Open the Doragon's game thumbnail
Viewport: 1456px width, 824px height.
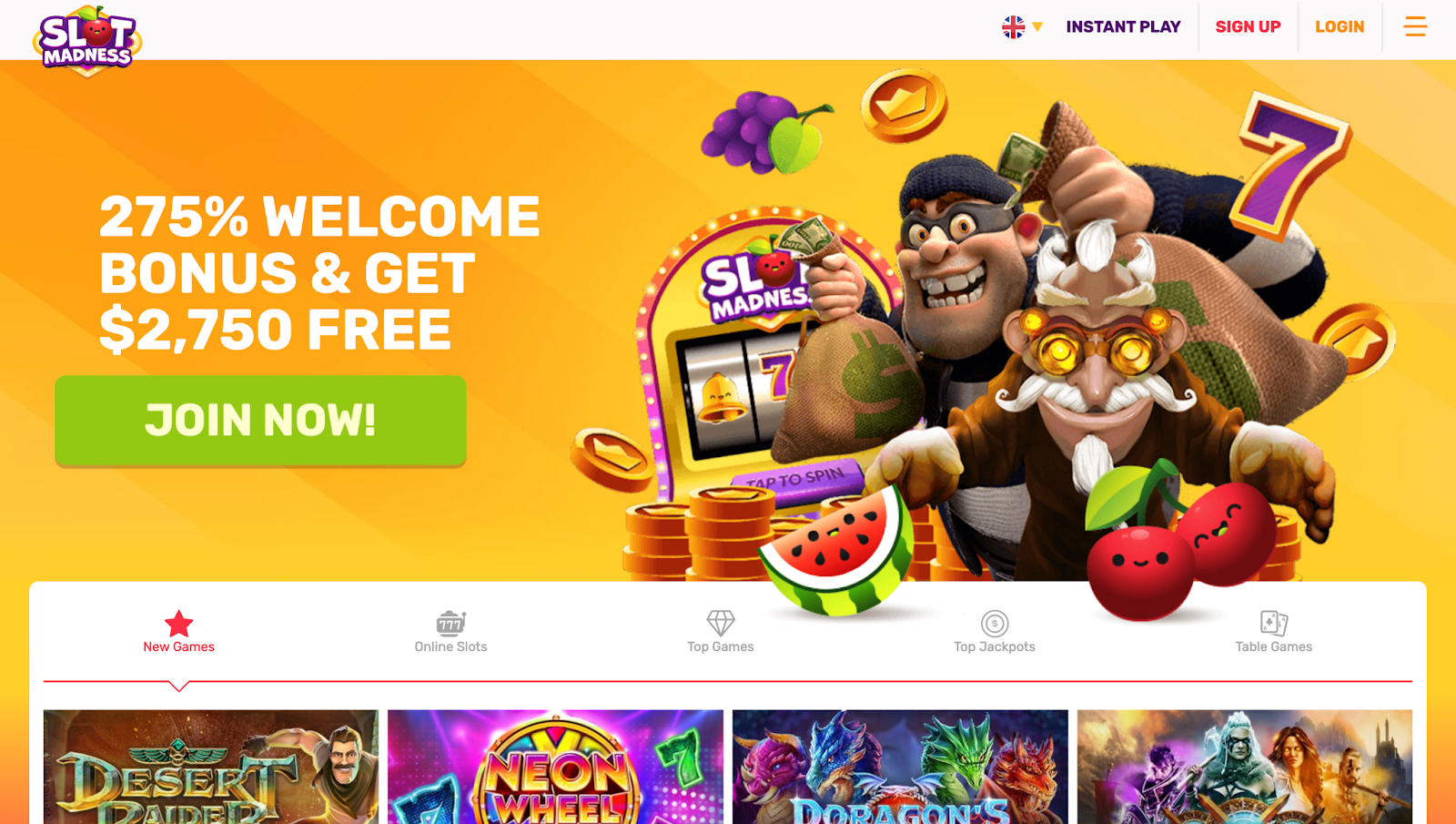point(900,767)
